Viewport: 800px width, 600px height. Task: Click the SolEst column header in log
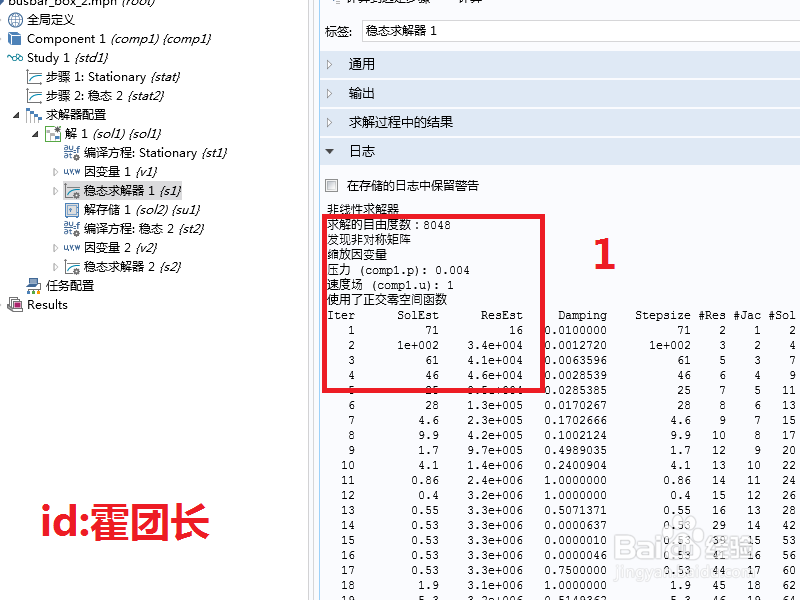coord(418,315)
